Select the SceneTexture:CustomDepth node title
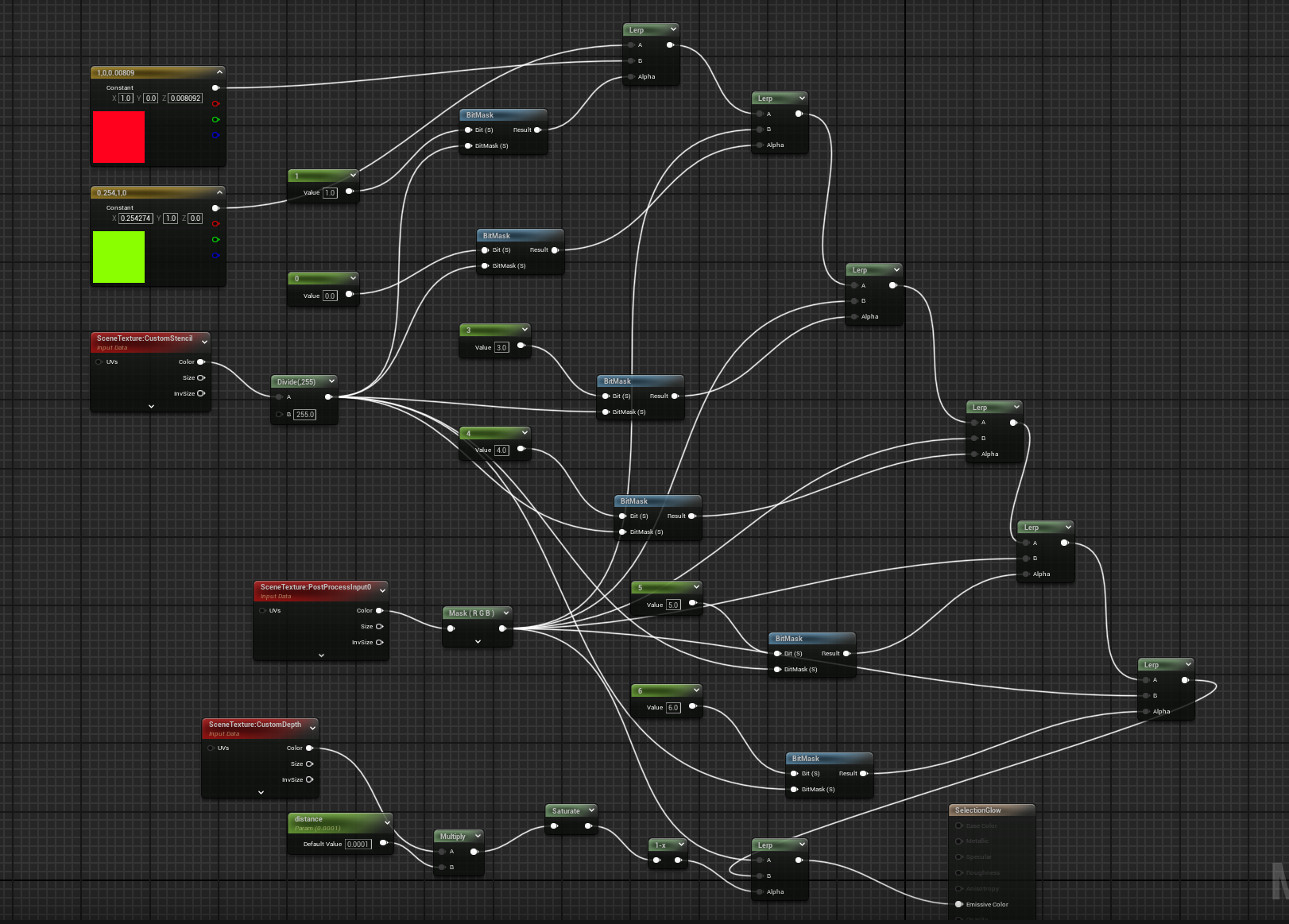Screen dimensions: 1289x924 pyautogui.click(x=254, y=725)
